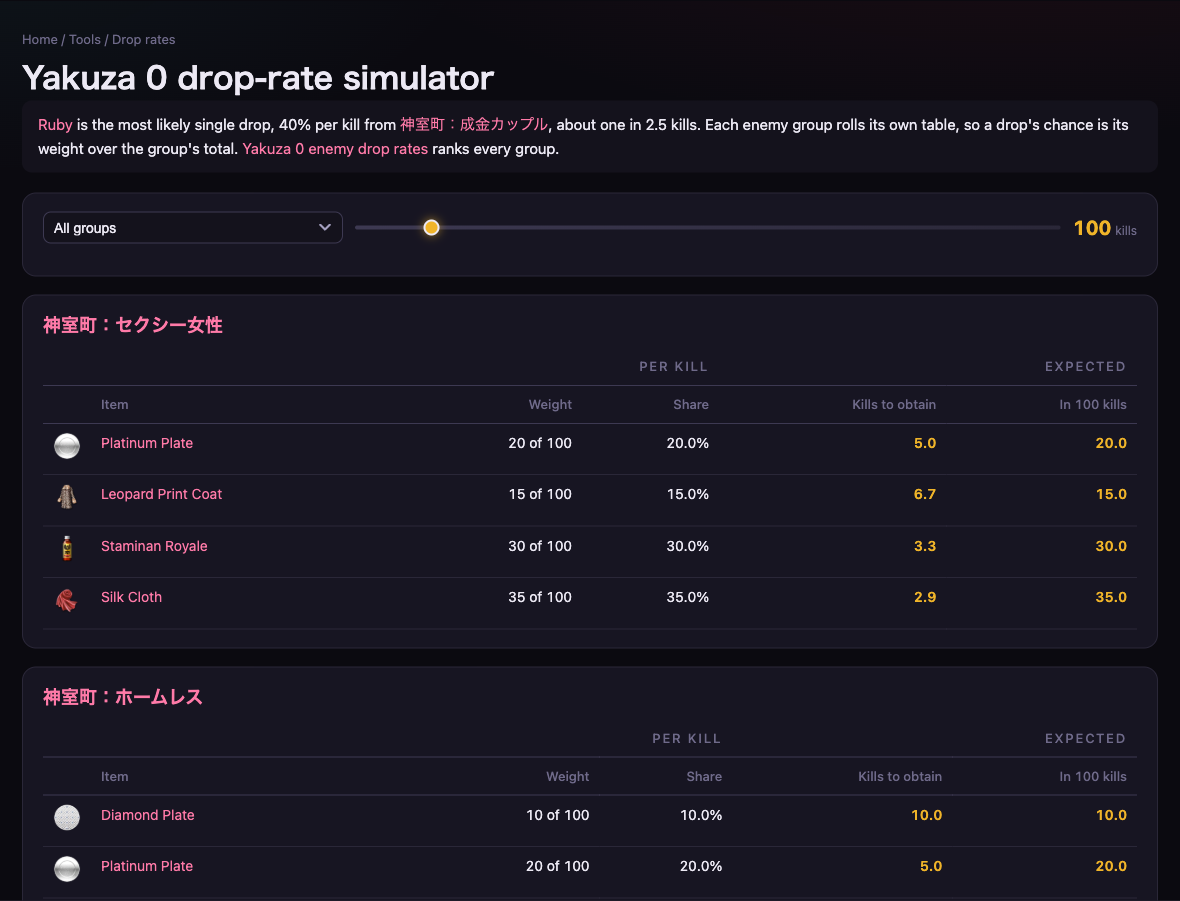The image size is (1180, 901).
Task: Click the In 100 kills header in ホームレス table
Action: (x=1093, y=776)
